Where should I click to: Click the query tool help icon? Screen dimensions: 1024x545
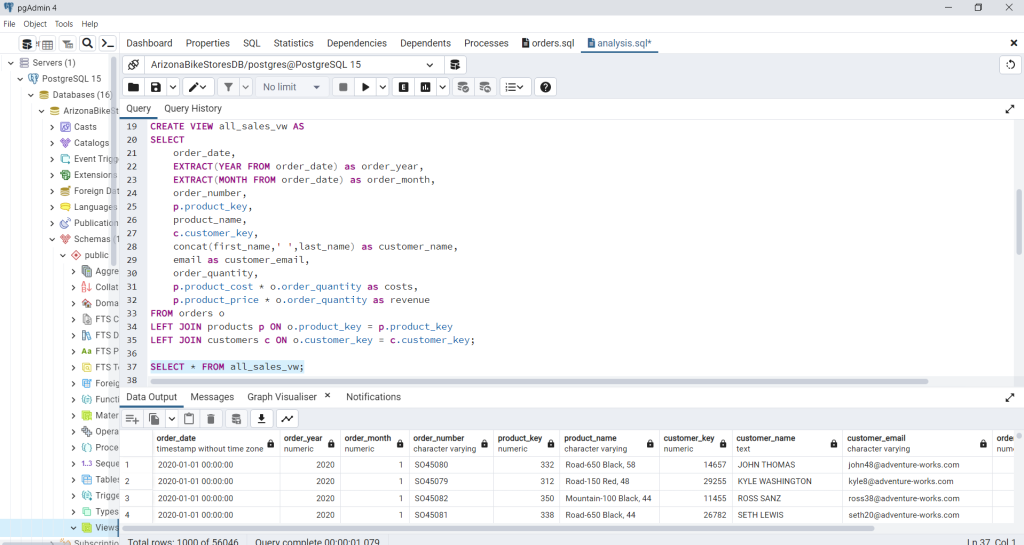pyautogui.click(x=545, y=87)
